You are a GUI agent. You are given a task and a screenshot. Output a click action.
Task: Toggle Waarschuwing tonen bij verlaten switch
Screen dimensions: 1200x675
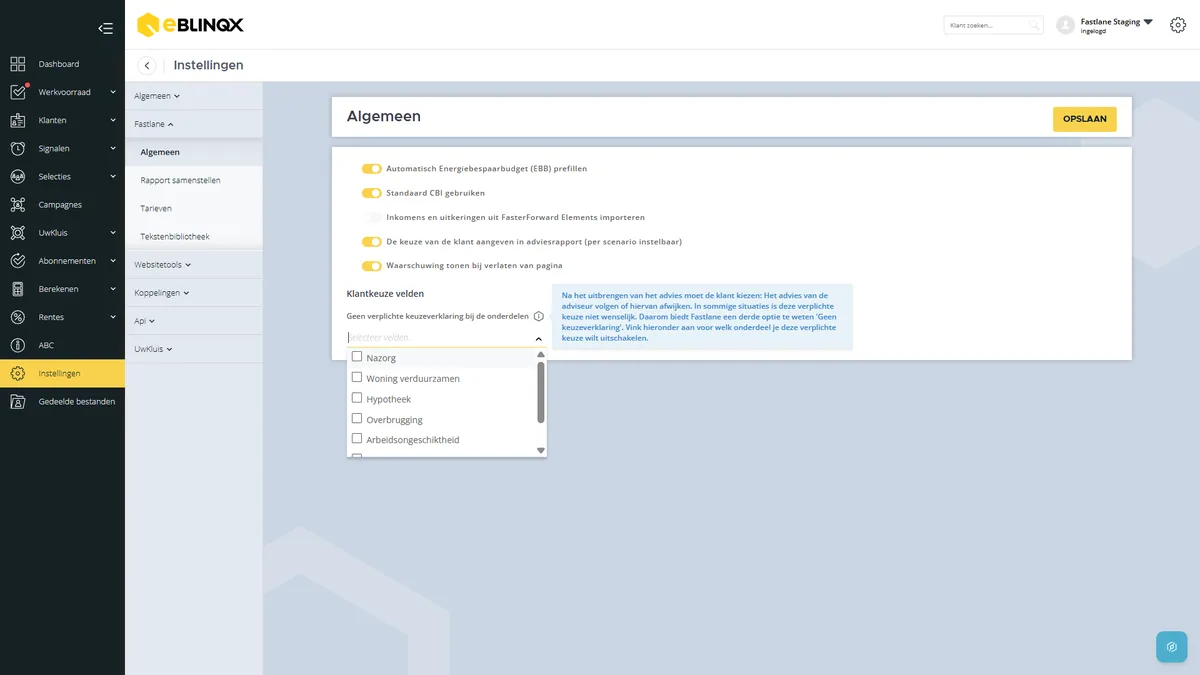click(371, 266)
